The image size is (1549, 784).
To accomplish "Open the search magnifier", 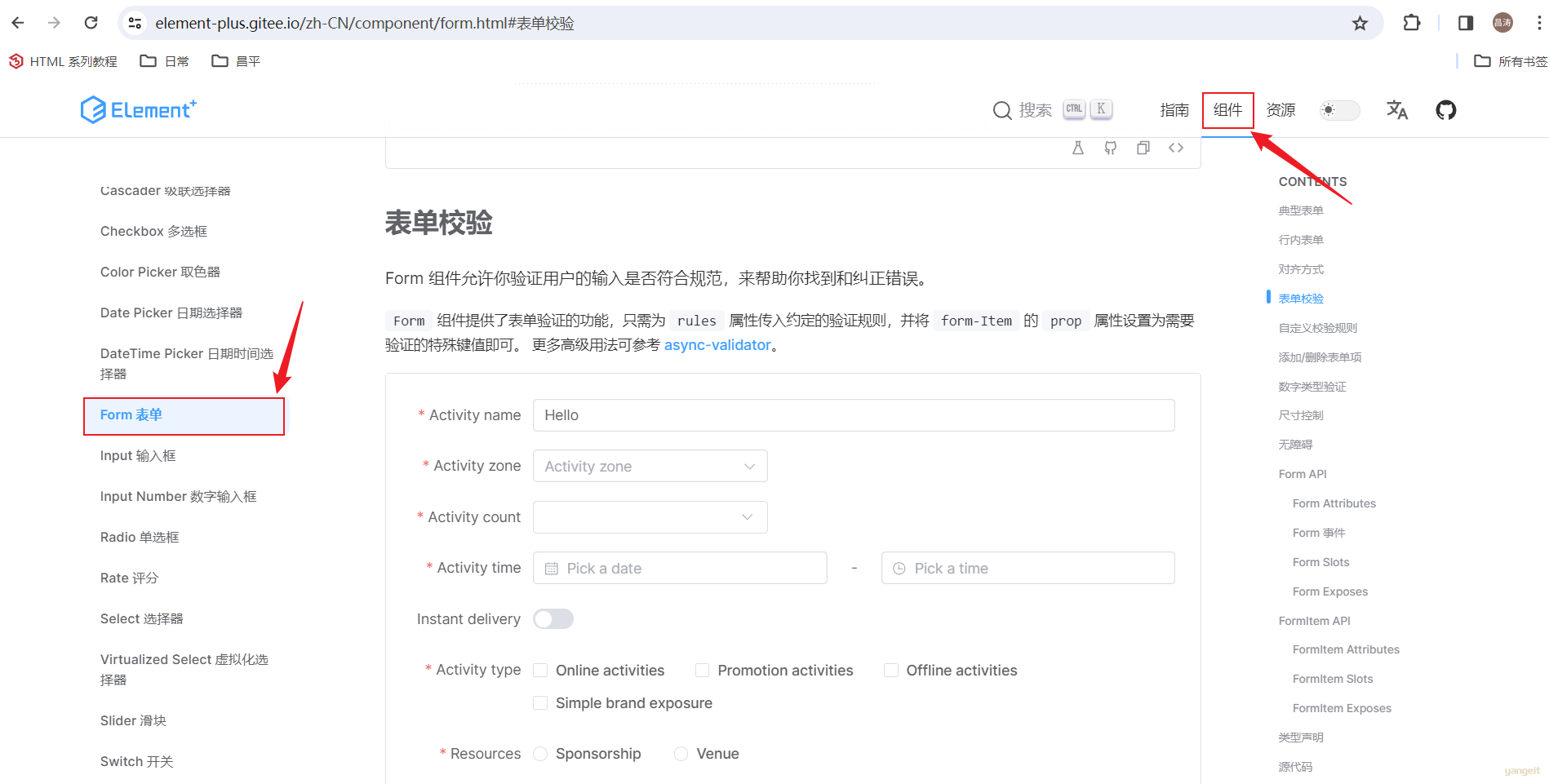I will click(1002, 110).
